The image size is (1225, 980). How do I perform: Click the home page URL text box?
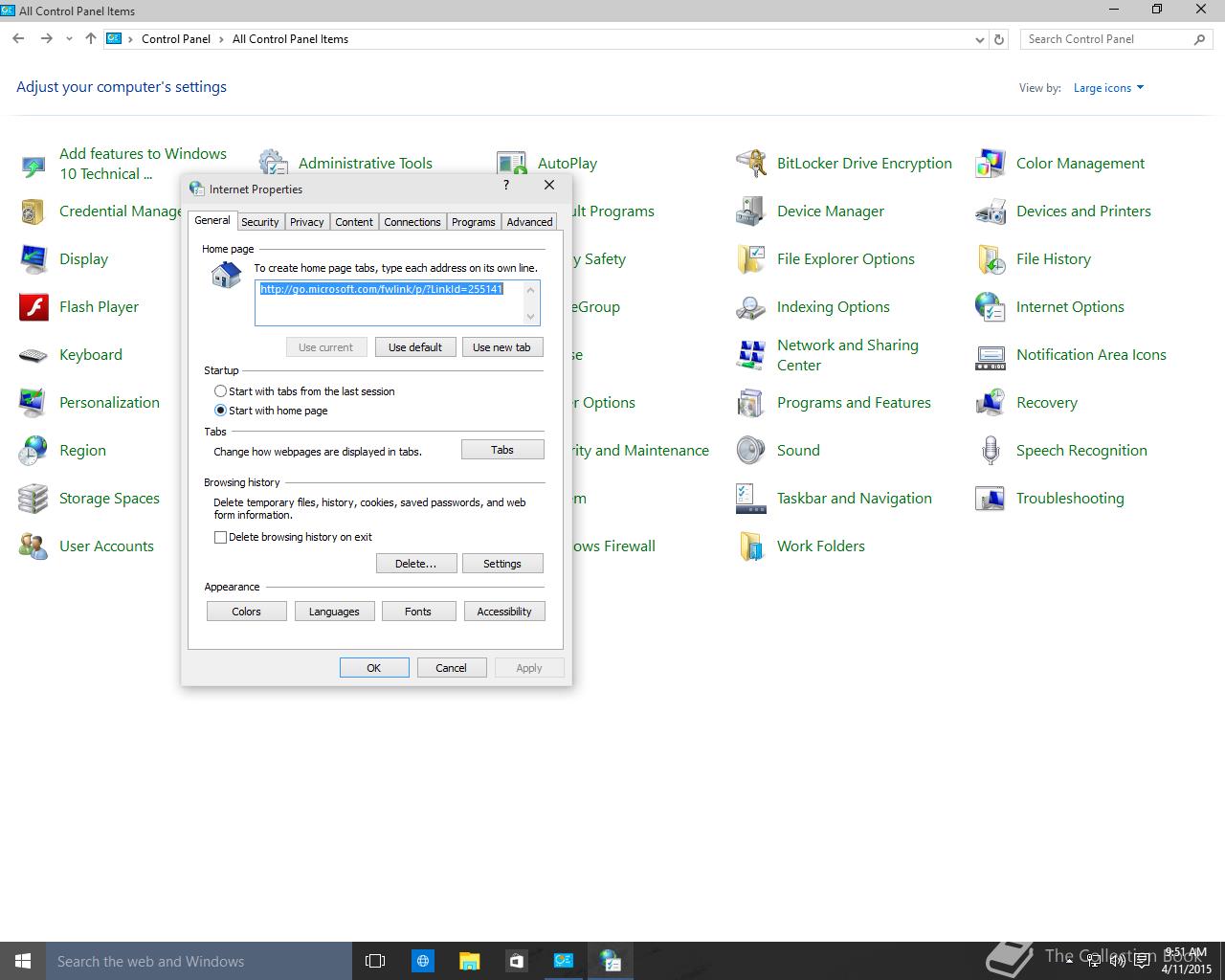397,302
